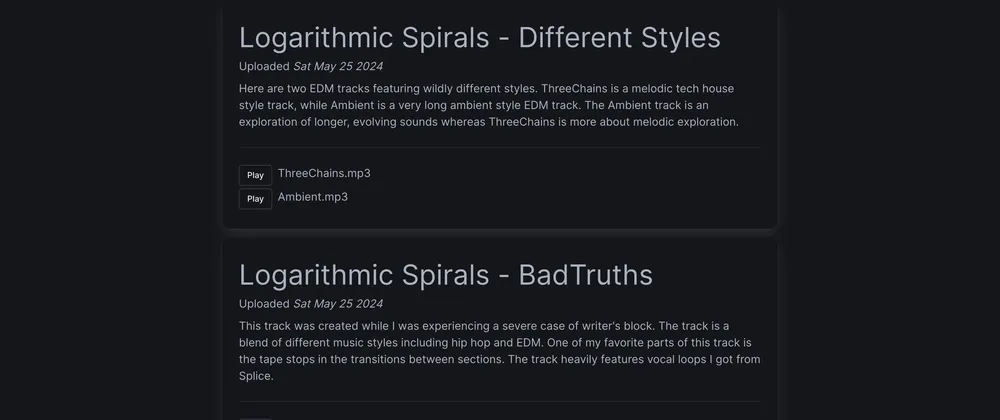1000x420 pixels.
Task: Play the ThreeChains.mp3 track
Action: coord(255,175)
